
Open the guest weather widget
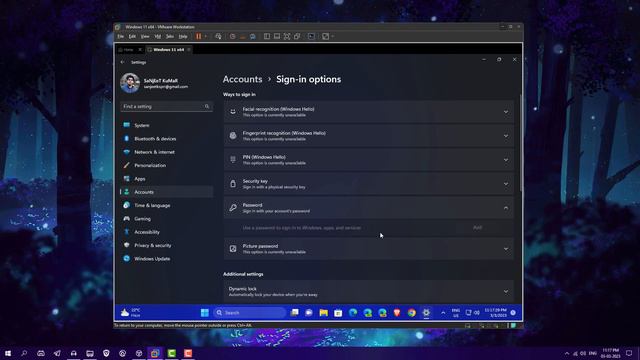coord(131,313)
